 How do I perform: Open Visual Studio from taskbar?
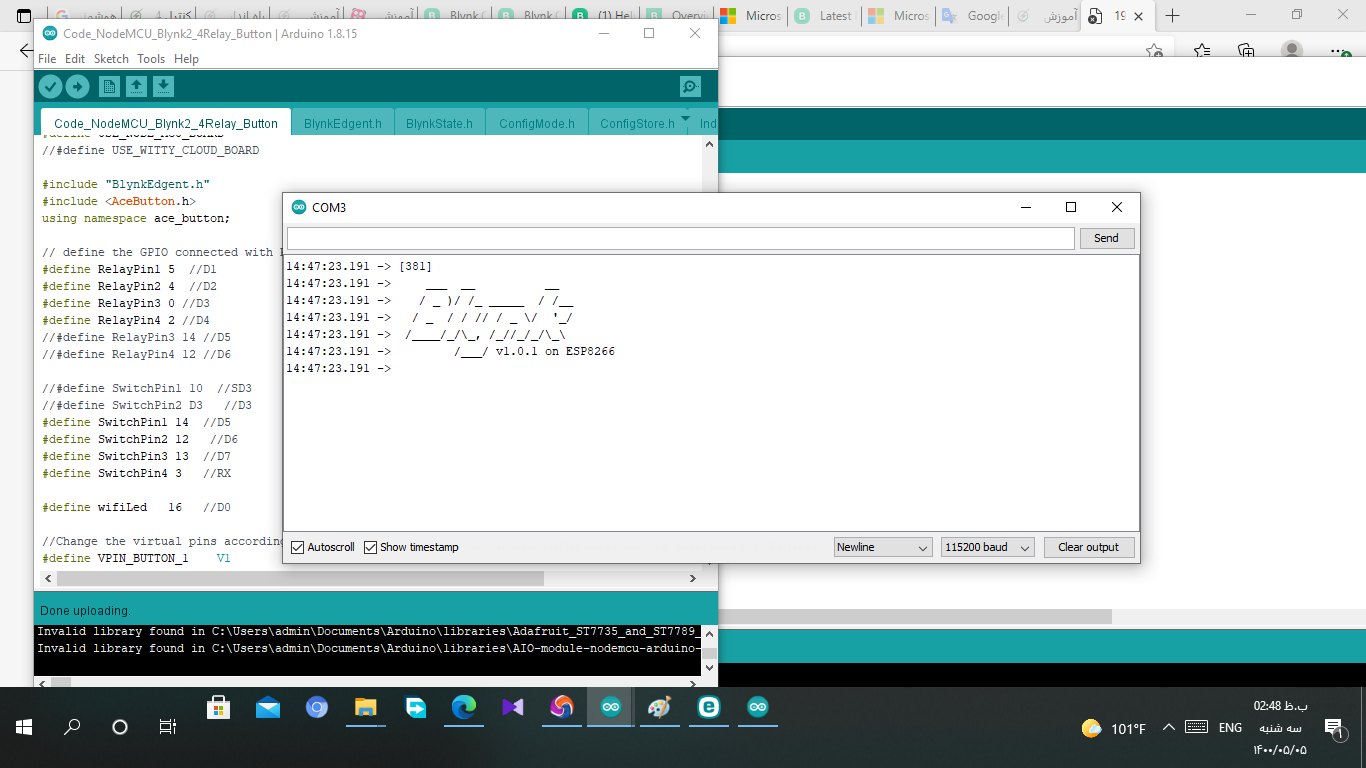512,708
